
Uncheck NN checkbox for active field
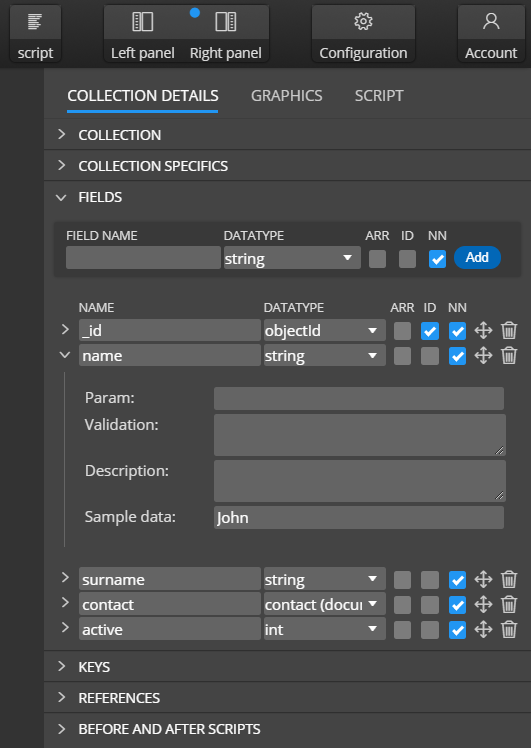point(458,630)
